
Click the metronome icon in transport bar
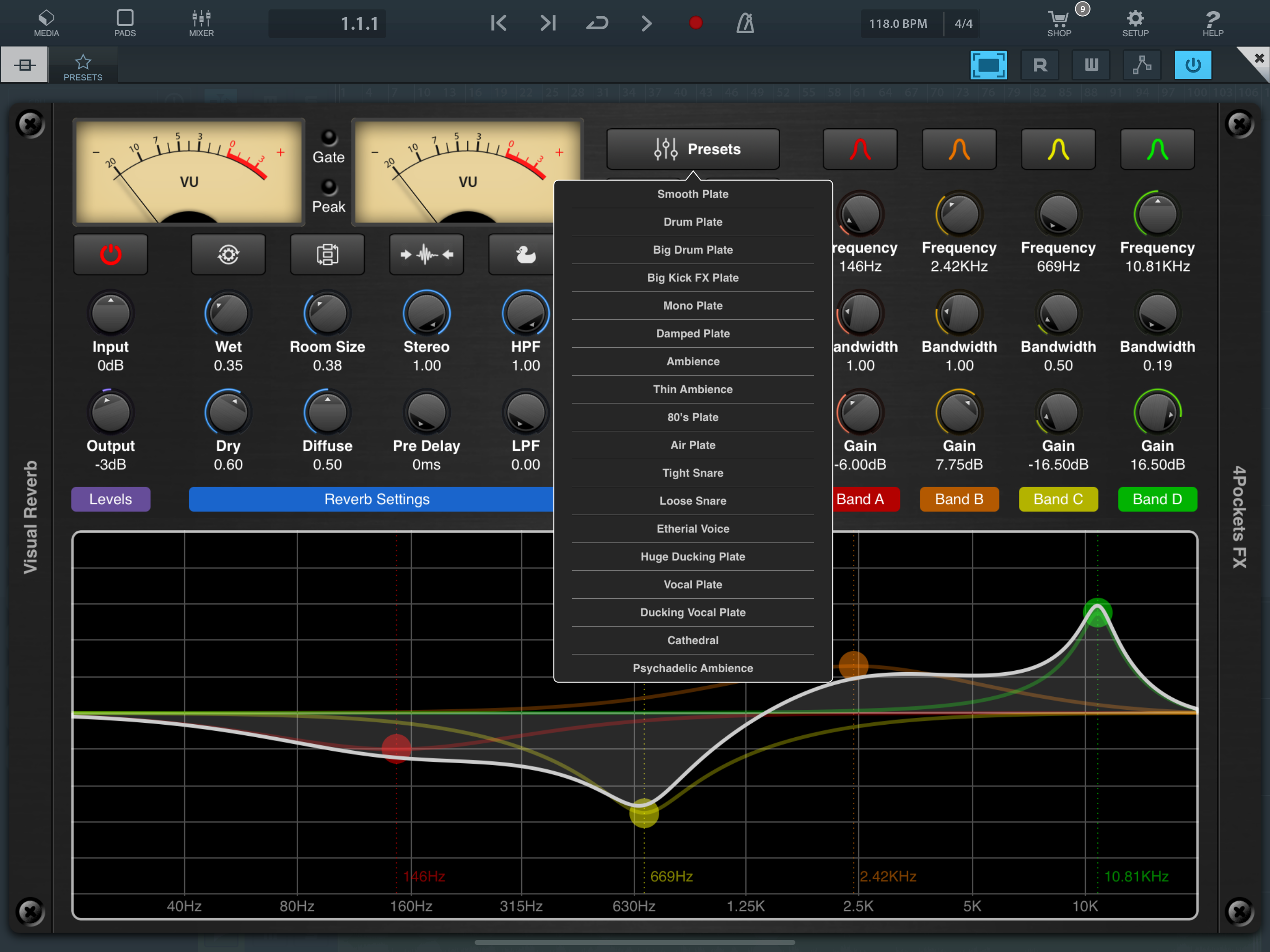745,24
